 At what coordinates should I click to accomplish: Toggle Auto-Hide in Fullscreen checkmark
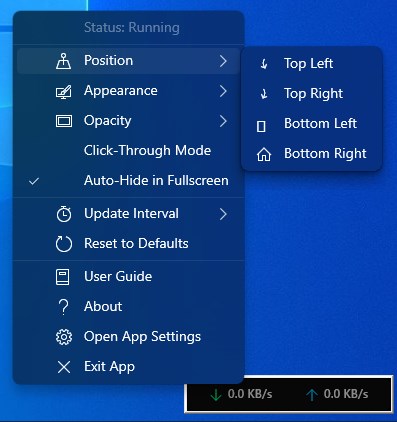pyautogui.click(x=34, y=181)
